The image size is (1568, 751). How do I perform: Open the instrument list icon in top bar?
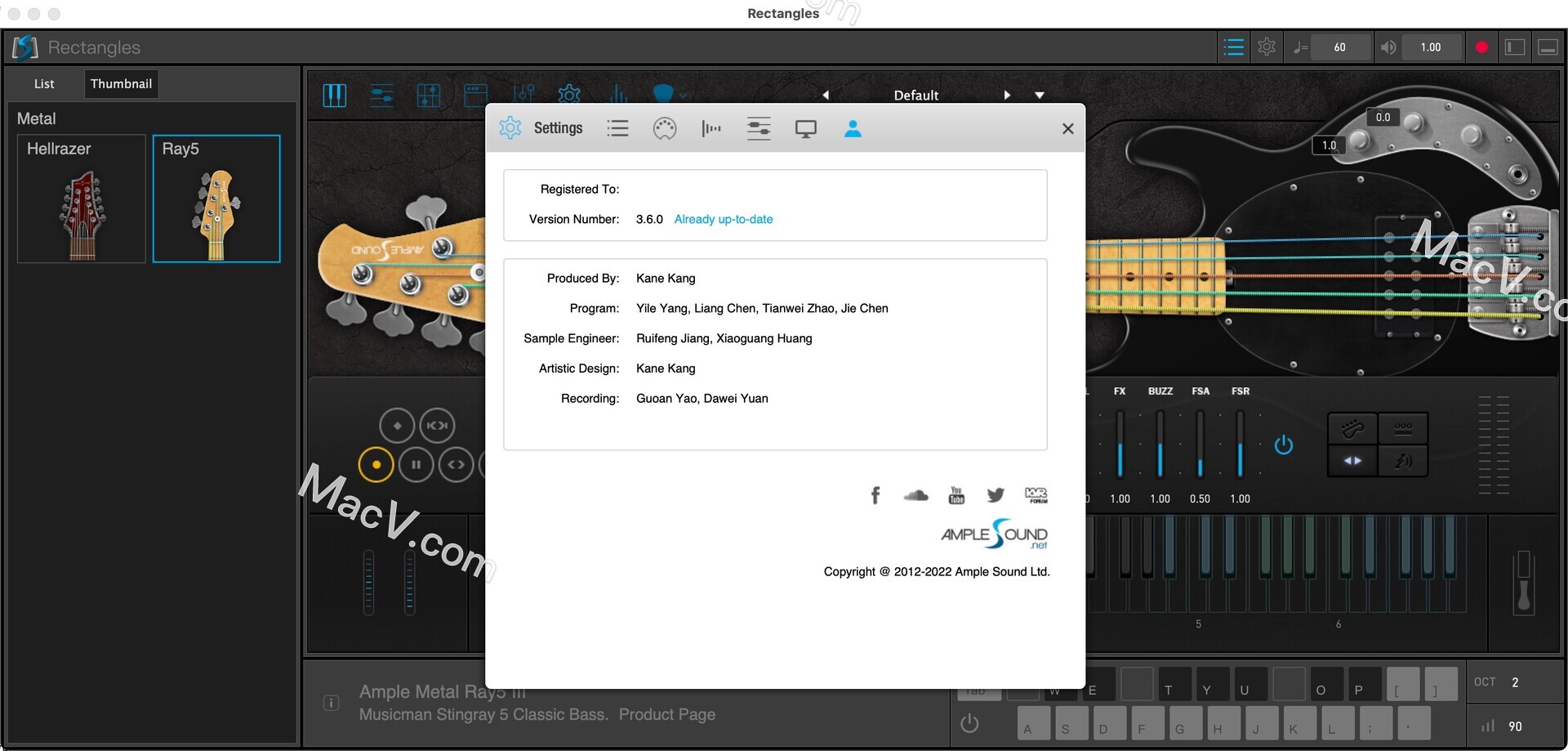pos(1233,47)
